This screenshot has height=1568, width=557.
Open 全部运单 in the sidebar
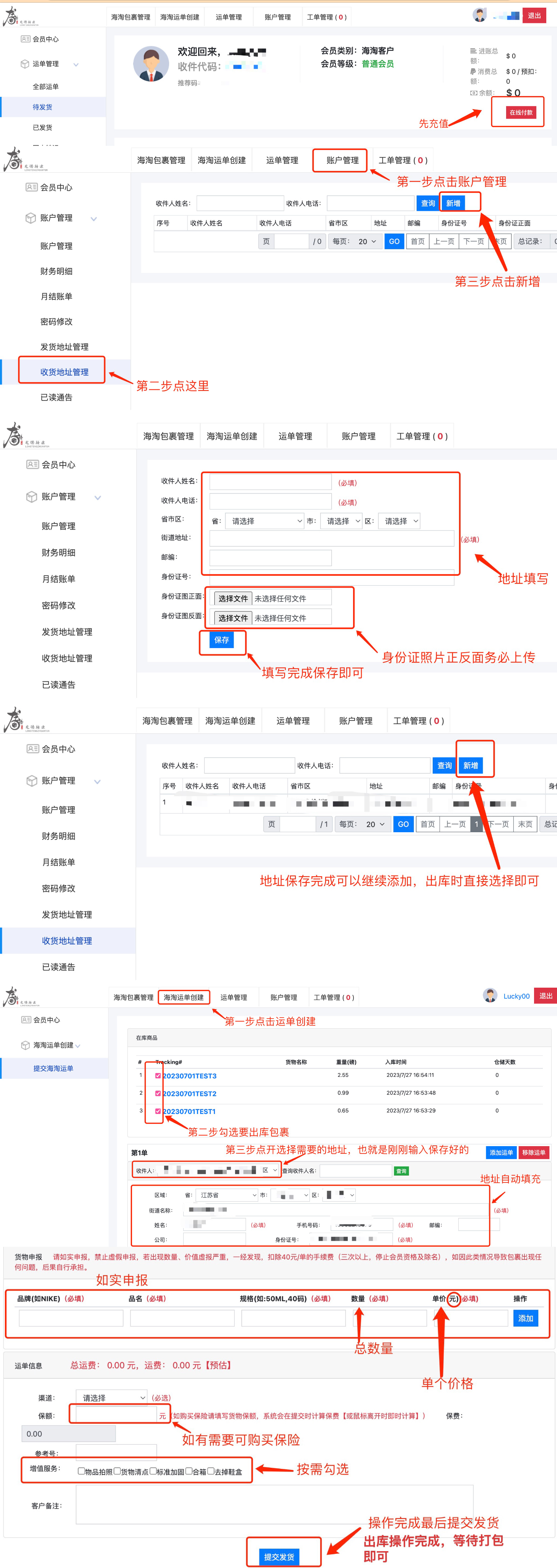(x=46, y=87)
